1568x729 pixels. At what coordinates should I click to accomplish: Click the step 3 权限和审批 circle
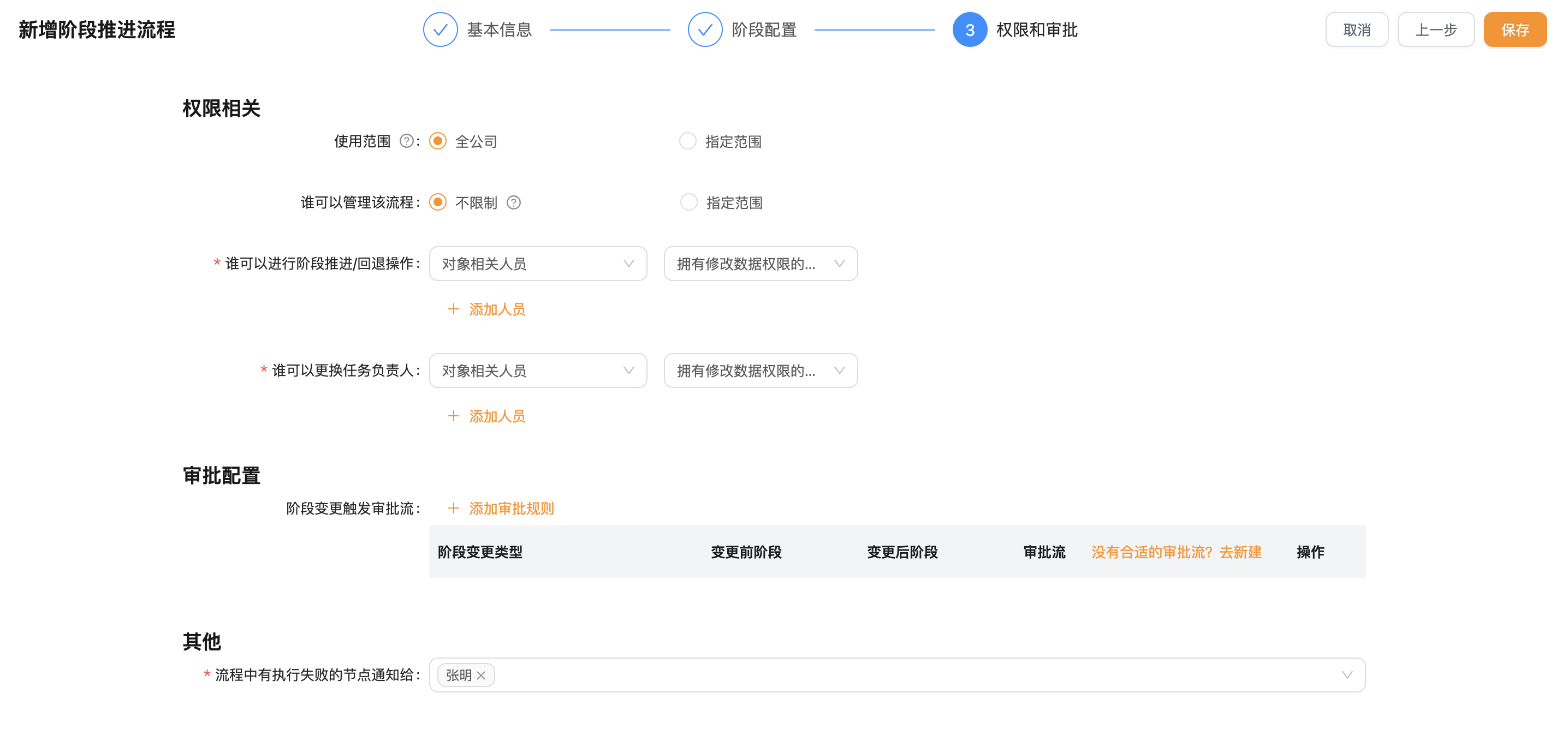(x=969, y=29)
